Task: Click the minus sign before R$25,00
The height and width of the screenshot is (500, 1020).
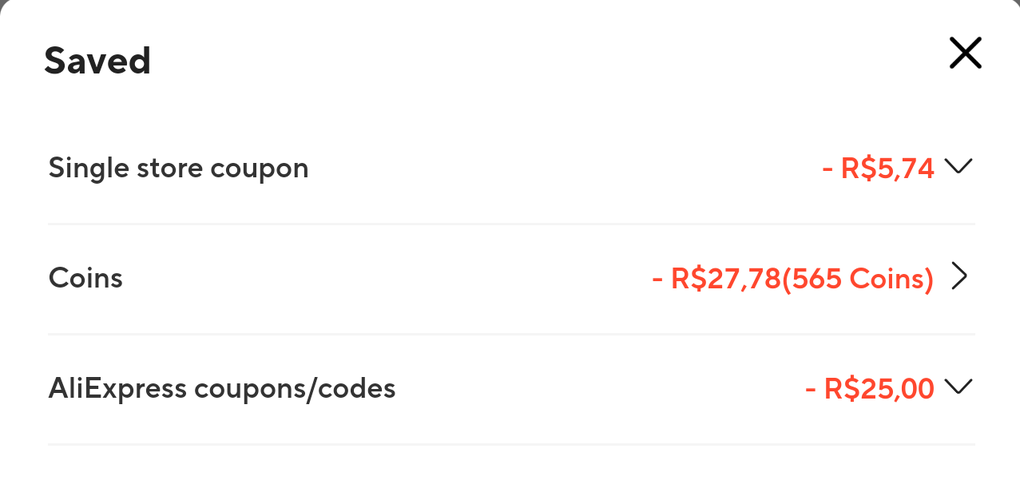Action: pyautogui.click(x=811, y=389)
